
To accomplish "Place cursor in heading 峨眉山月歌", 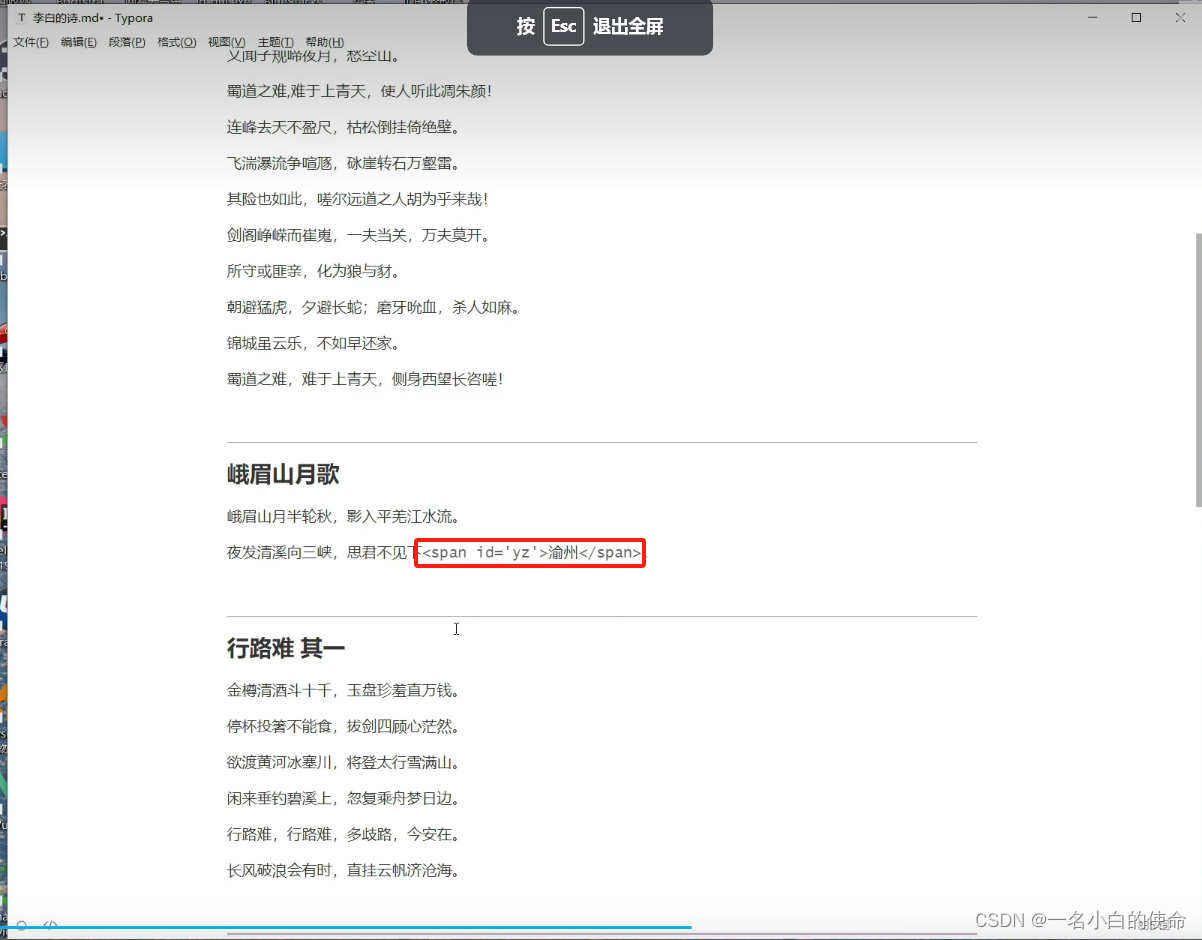I will coord(283,474).
